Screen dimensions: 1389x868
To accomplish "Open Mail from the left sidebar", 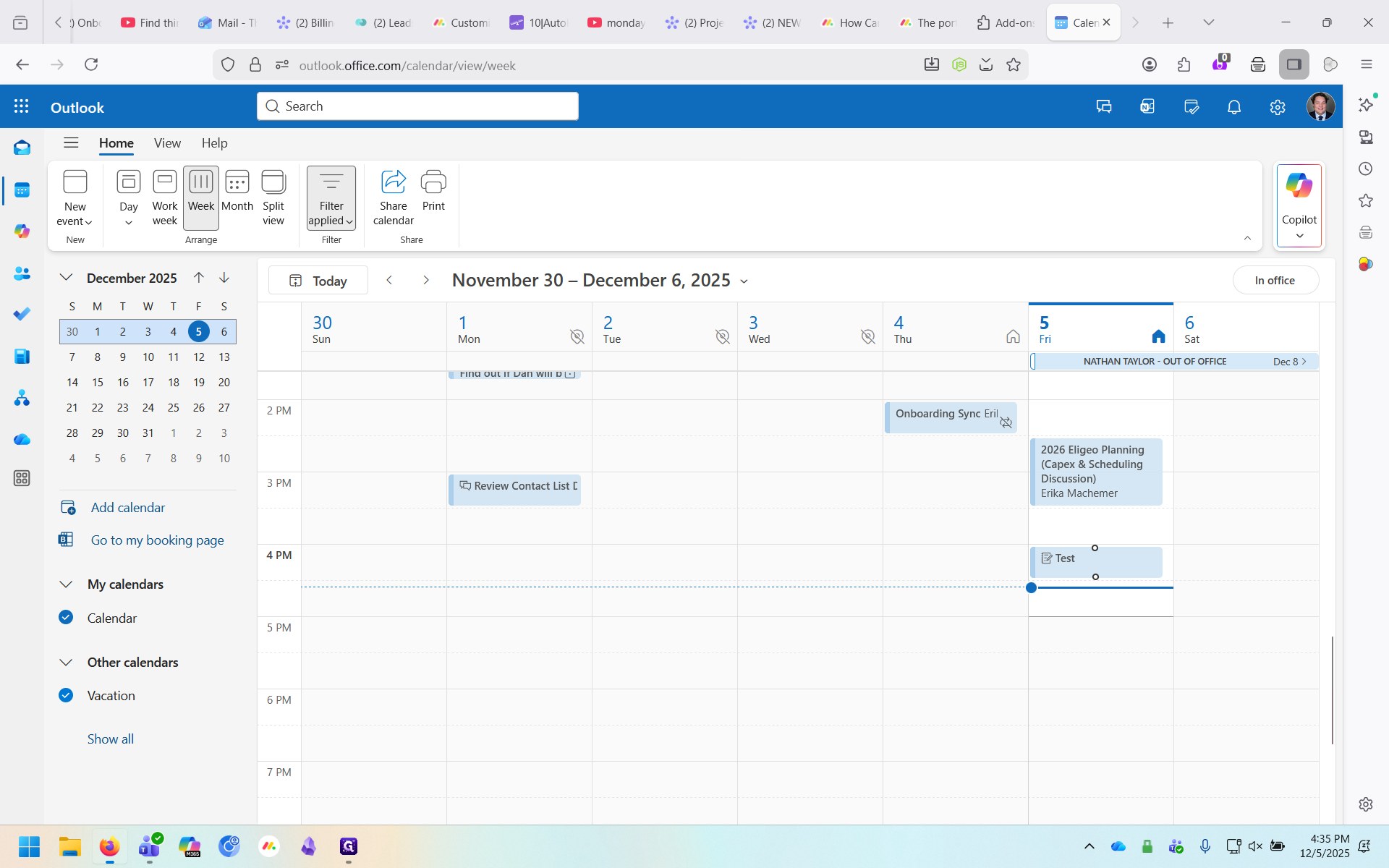I will tap(22, 148).
